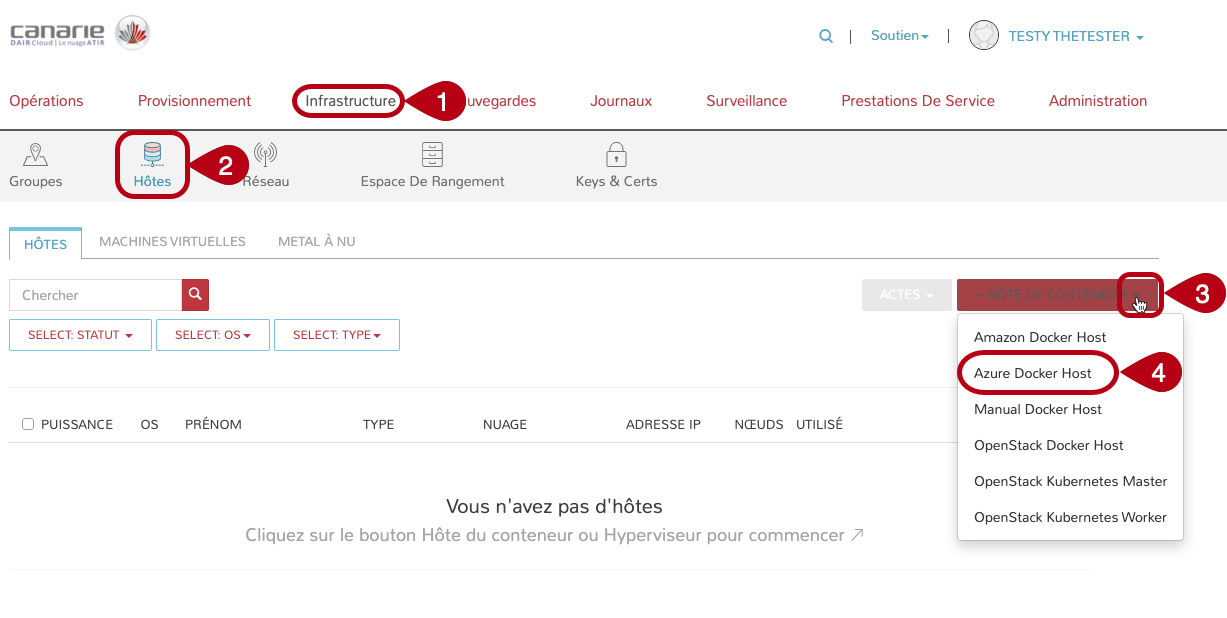Select OpenStack Kubernetes Master option
Viewport: 1227px width, 618px height.
pos(1070,481)
